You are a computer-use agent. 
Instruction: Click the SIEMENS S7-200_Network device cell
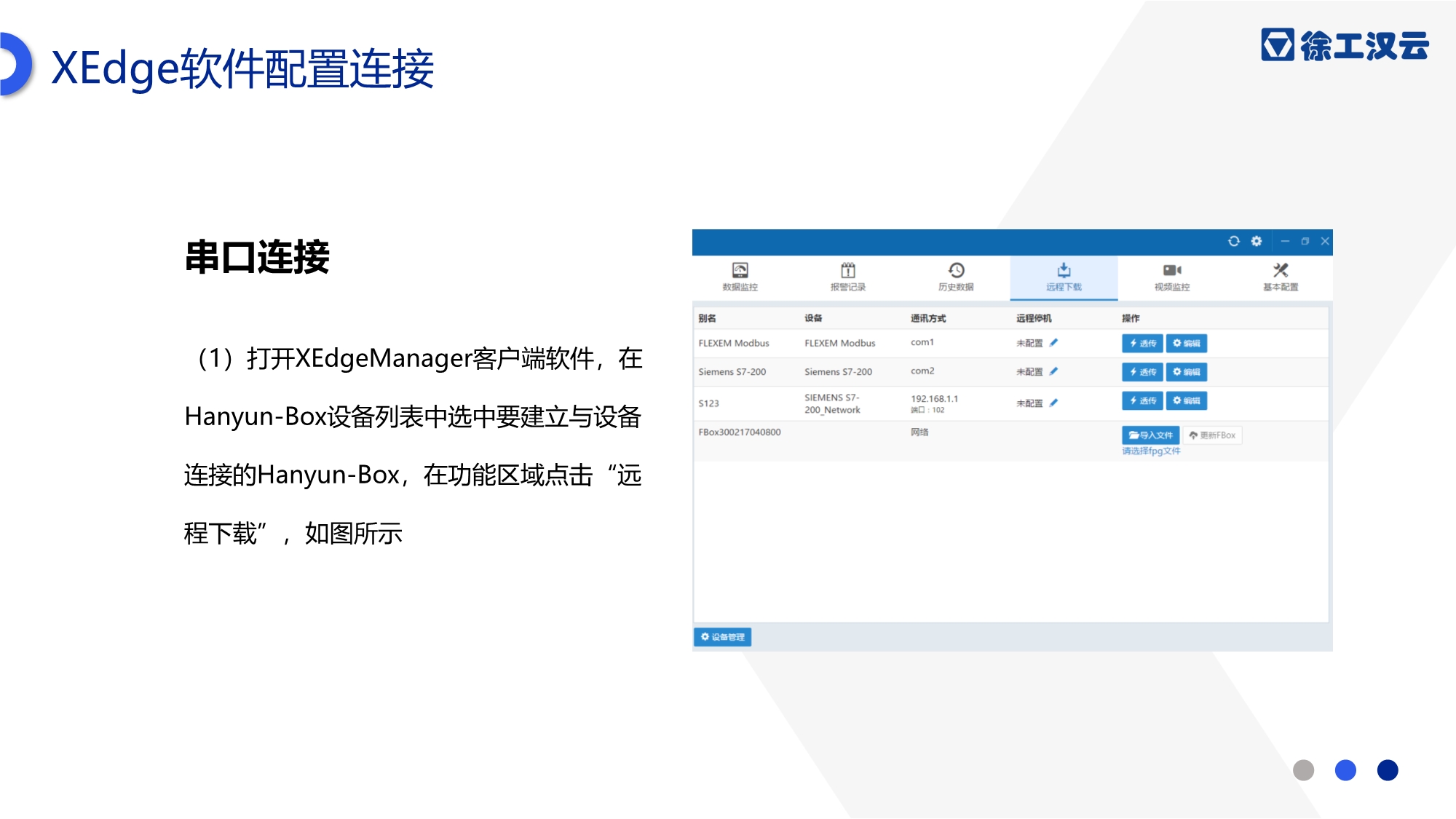pos(832,404)
